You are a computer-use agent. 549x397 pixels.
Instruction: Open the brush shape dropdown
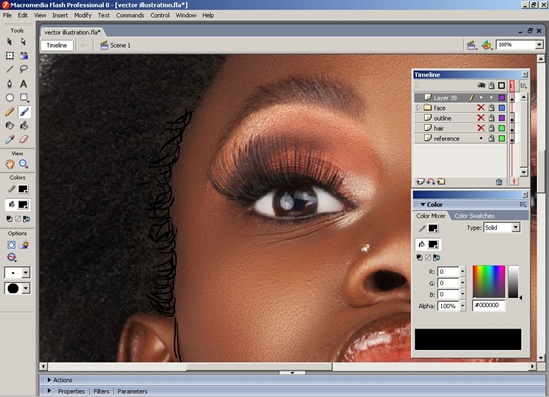click(x=26, y=288)
